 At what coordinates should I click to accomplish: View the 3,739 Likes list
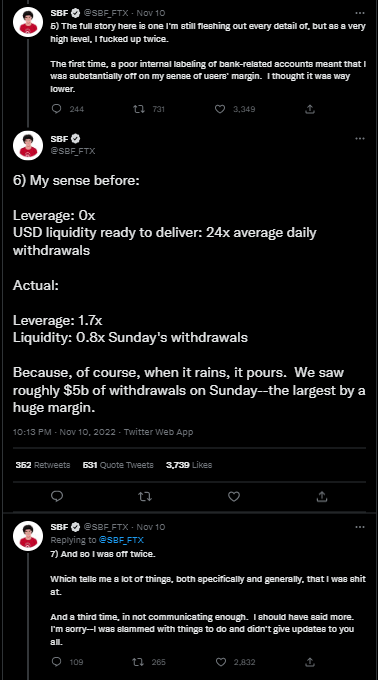pyautogui.click(x=189, y=465)
